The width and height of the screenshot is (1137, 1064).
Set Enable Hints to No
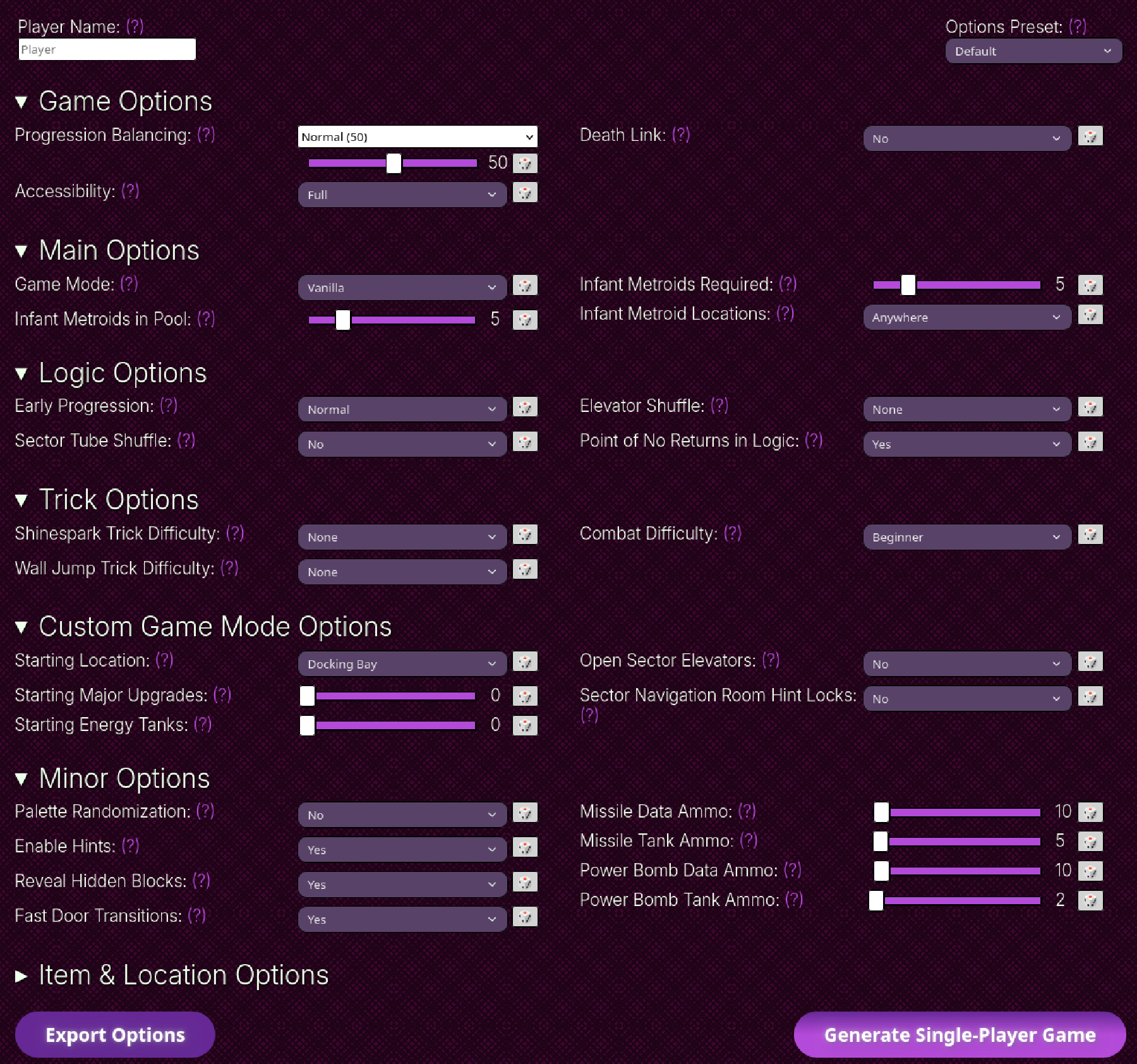tap(402, 849)
